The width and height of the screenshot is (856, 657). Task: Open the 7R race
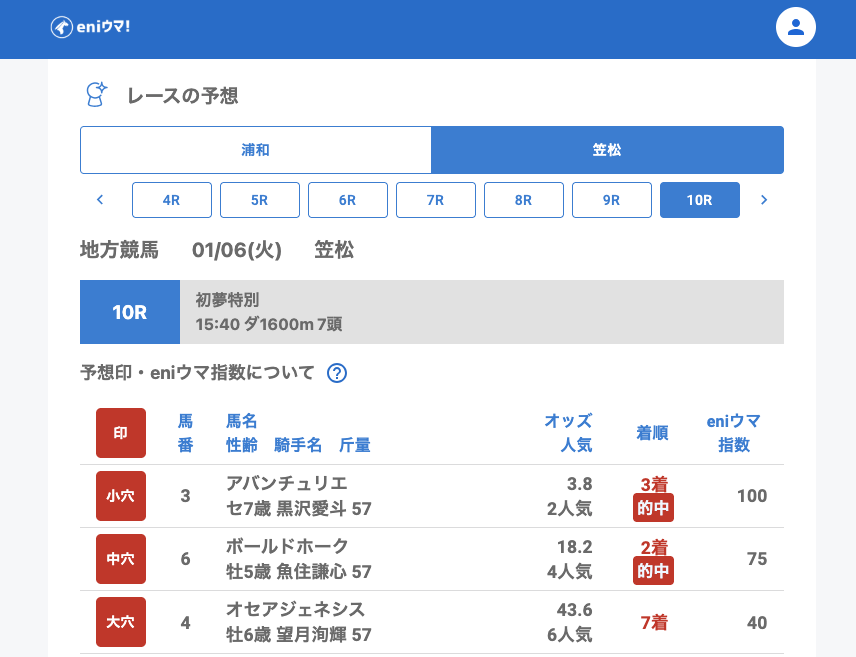point(436,200)
